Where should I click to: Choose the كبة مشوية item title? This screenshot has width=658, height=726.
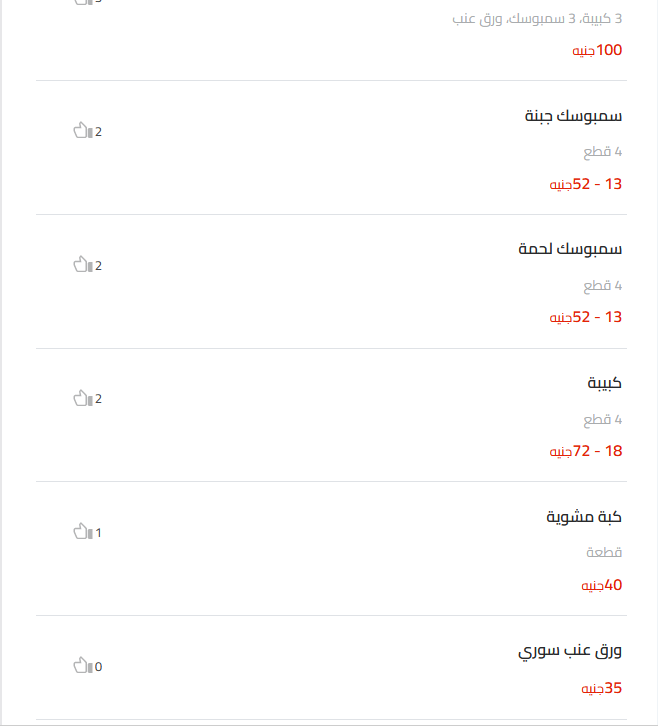(x=584, y=516)
